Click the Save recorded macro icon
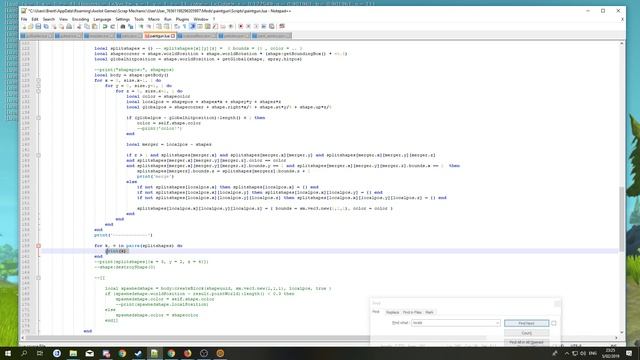The height and width of the screenshot is (360, 640). pos(271,27)
